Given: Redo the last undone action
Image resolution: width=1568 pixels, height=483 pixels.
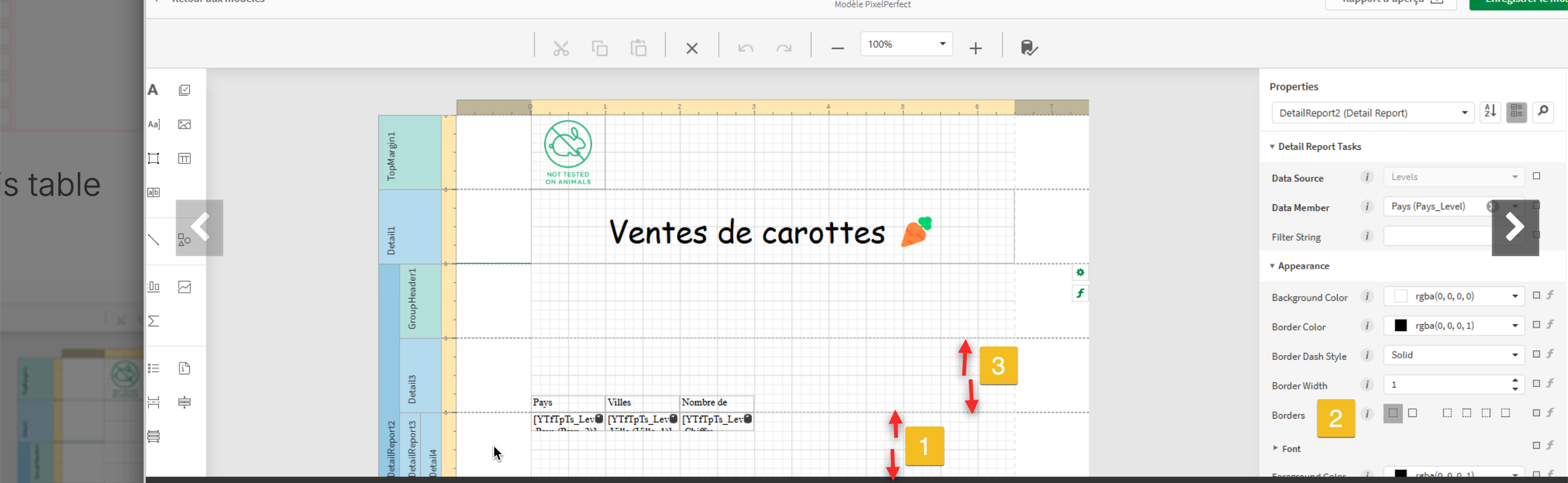Looking at the screenshot, I should point(784,48).
